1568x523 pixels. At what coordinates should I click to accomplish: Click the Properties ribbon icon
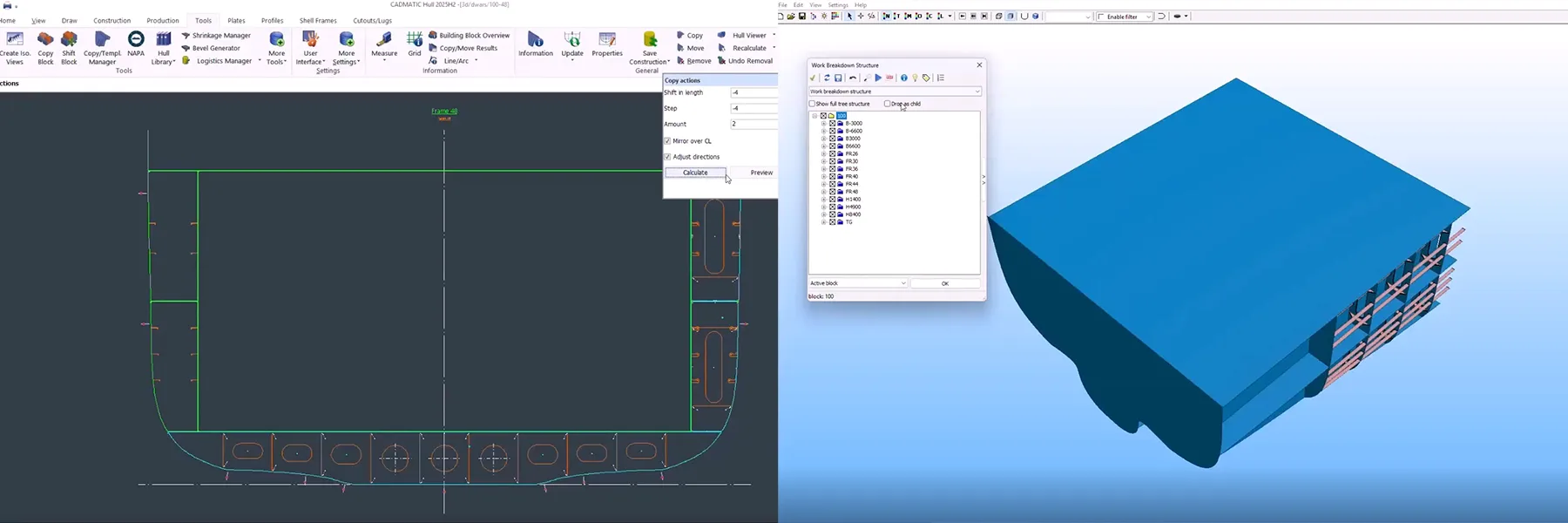[x=607, y=44]
